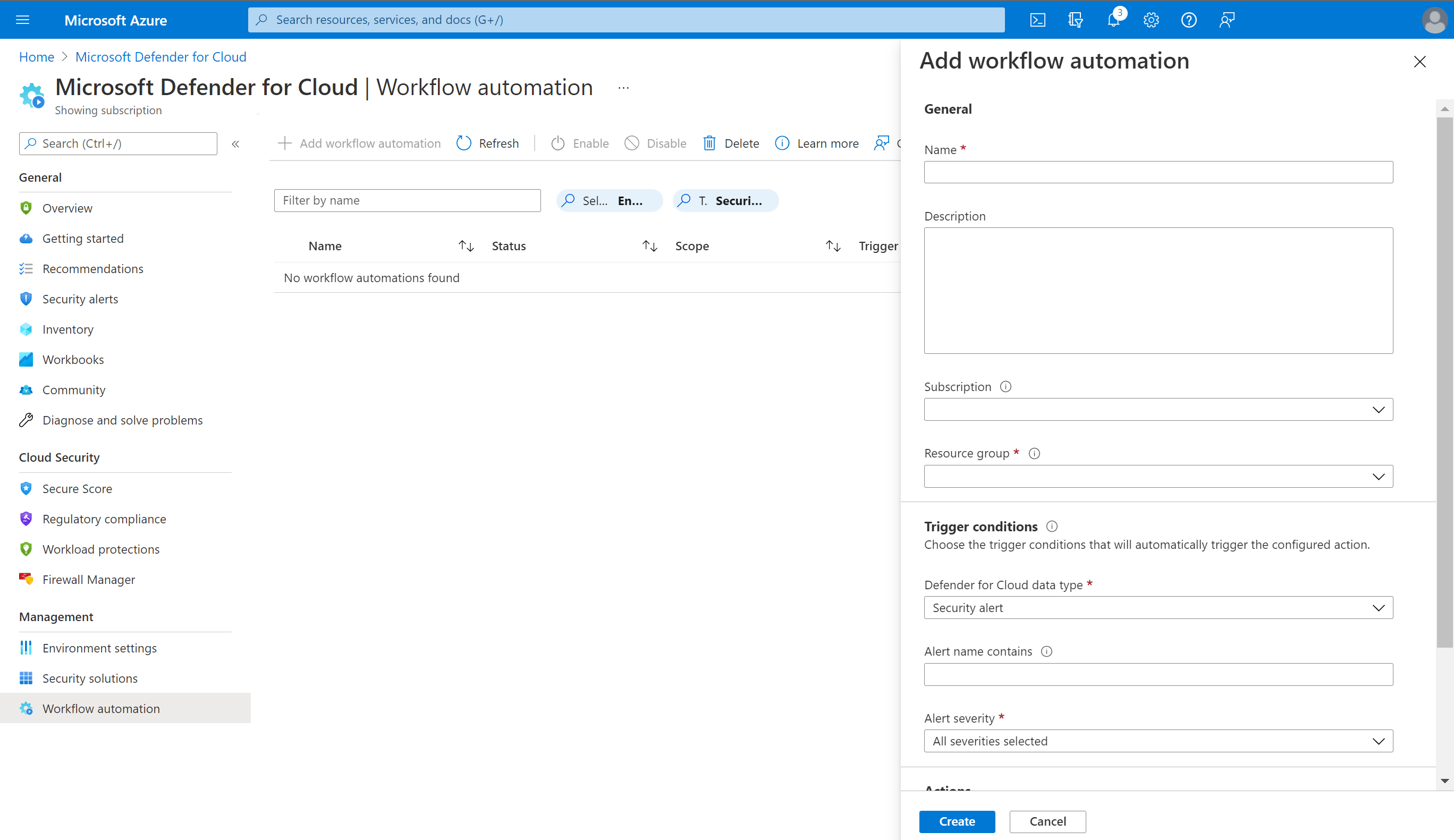Viewport: 1454px width, 840px height.
Task: Open the Azure portal hamburger menu
Action: tap(22, 20)
